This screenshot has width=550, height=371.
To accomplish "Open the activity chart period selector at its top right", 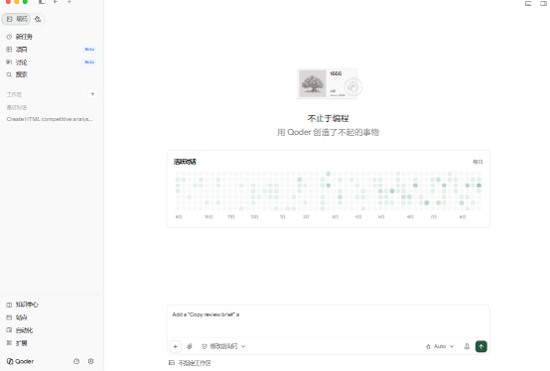I will (x=478, y=162).
